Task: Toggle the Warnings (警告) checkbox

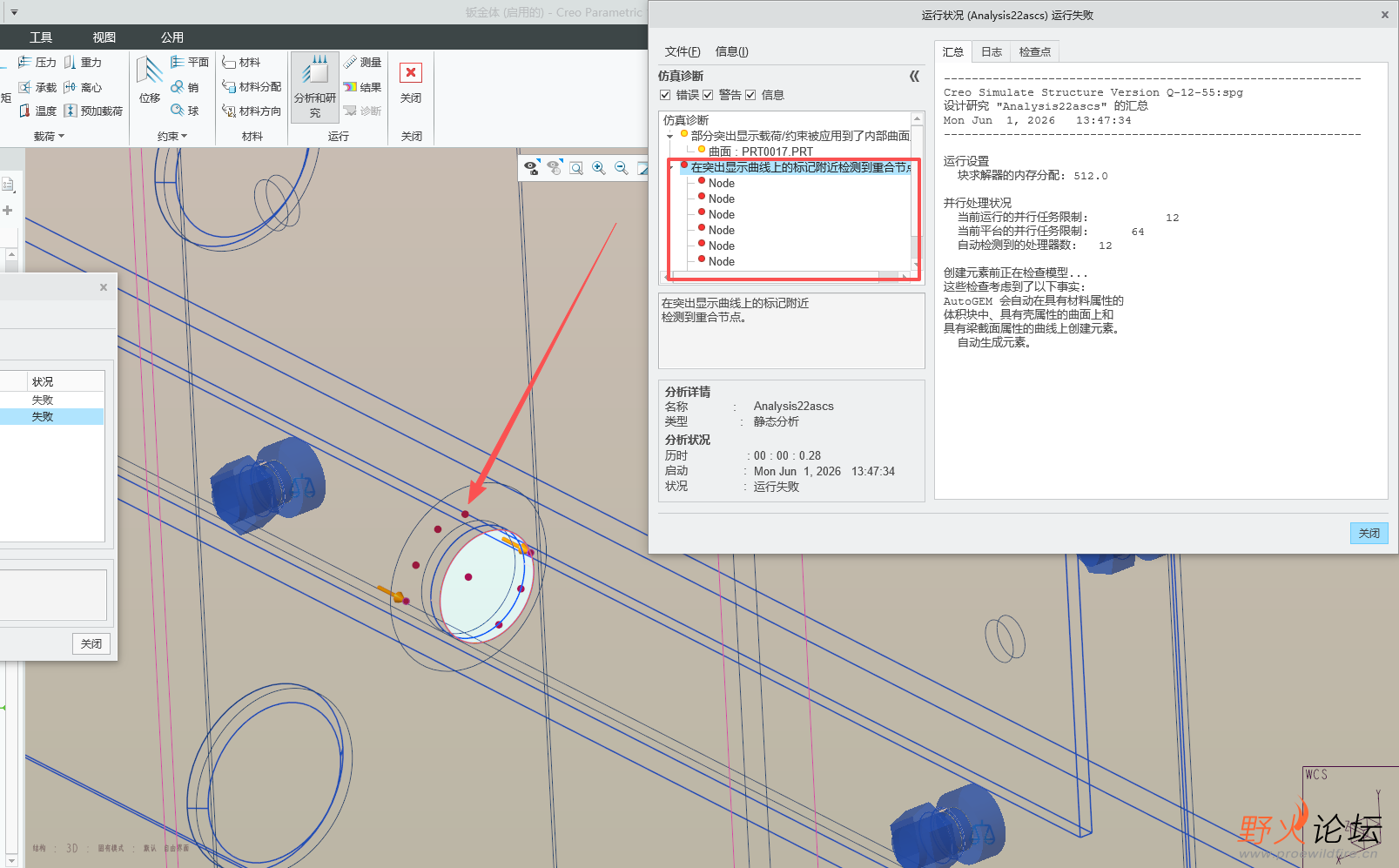Action: point(708,95)
